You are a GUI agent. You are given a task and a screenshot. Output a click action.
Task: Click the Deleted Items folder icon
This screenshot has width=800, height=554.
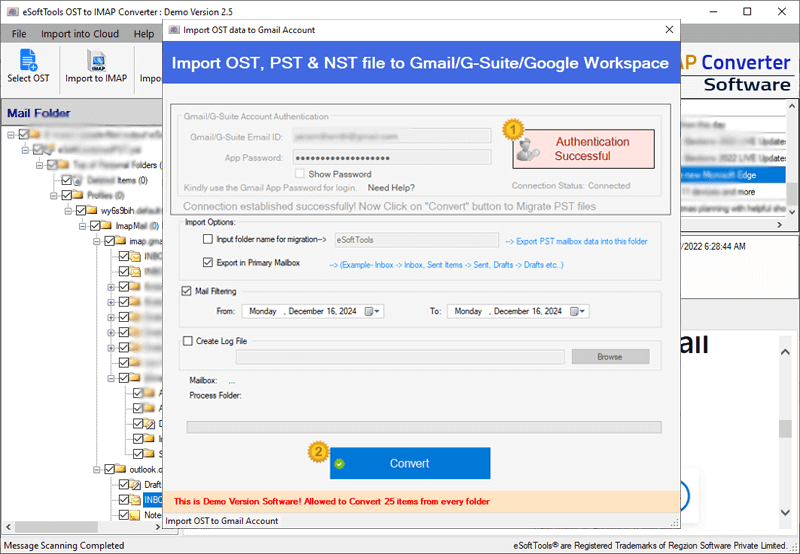(x=78, y=180)
